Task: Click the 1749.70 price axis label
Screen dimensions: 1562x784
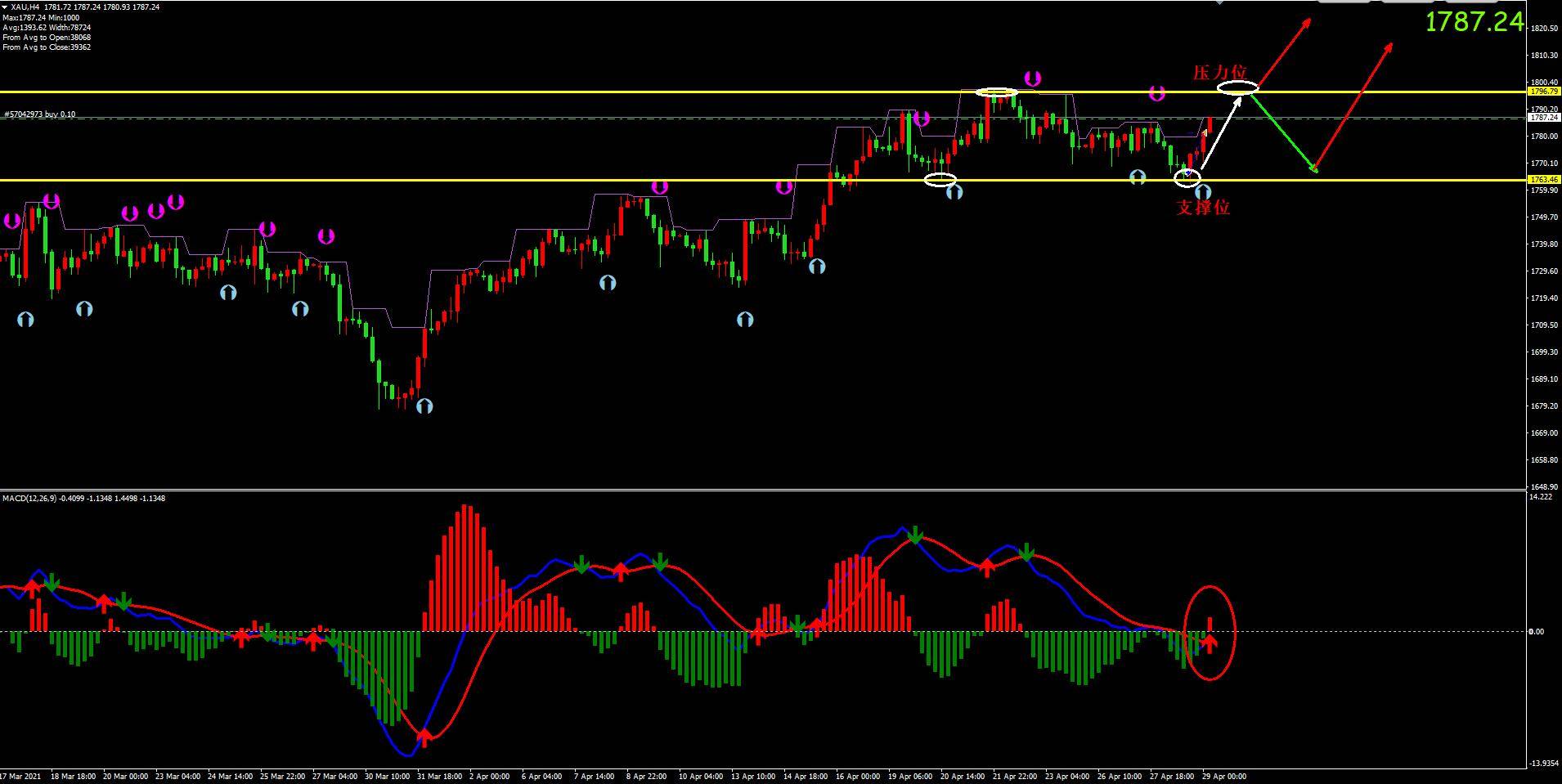Action: coord(1544,217)
